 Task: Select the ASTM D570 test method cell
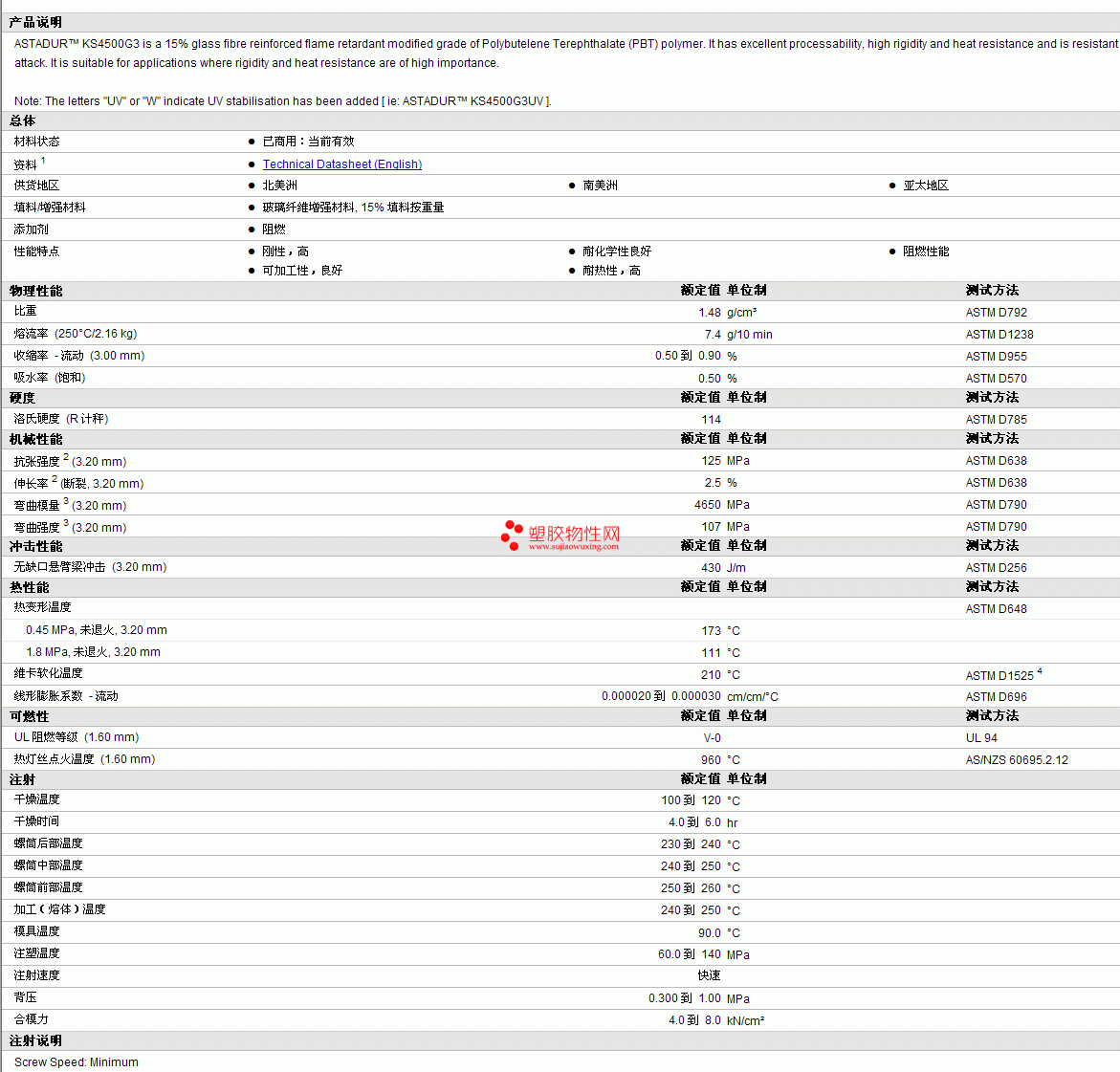pyautogui.click(x=997, y=379)
